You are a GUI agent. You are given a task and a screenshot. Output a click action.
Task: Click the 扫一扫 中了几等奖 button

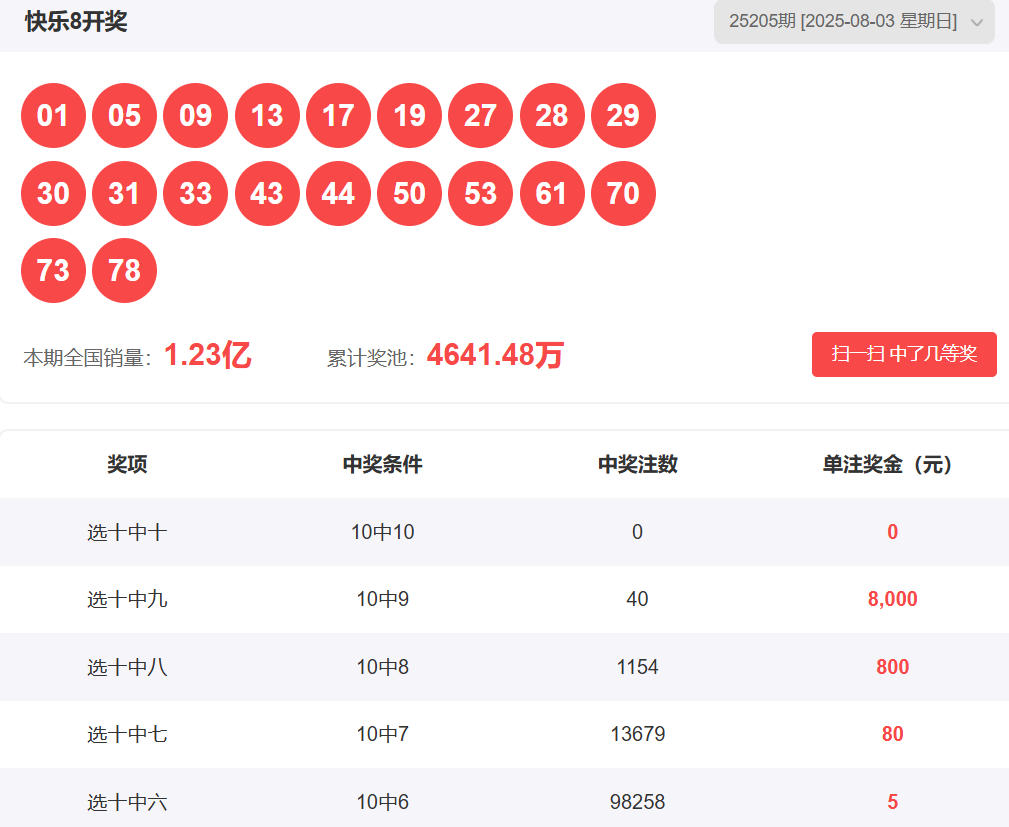click(x=904, y=354)
